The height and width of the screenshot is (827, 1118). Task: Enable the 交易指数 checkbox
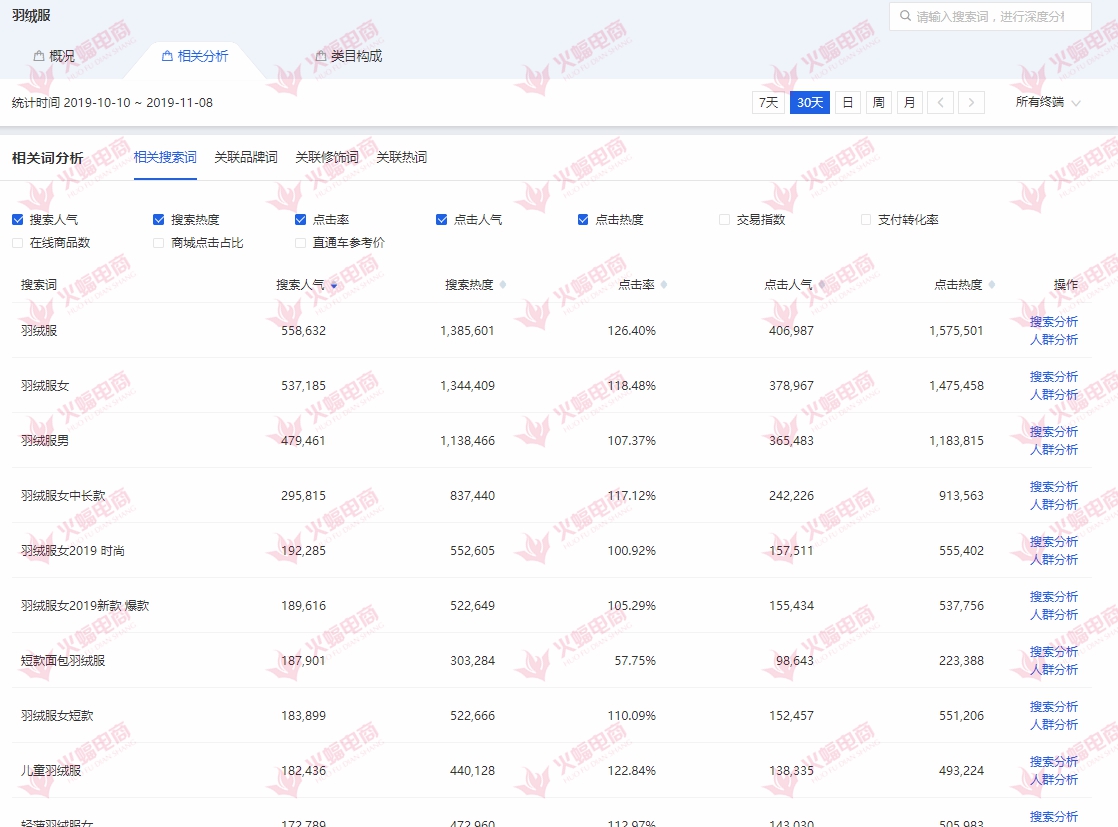tap(724, 220)
